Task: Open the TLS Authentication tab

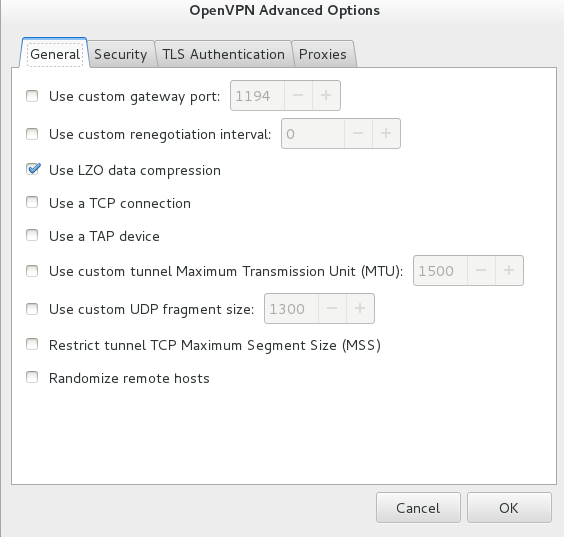Action: 223,54
